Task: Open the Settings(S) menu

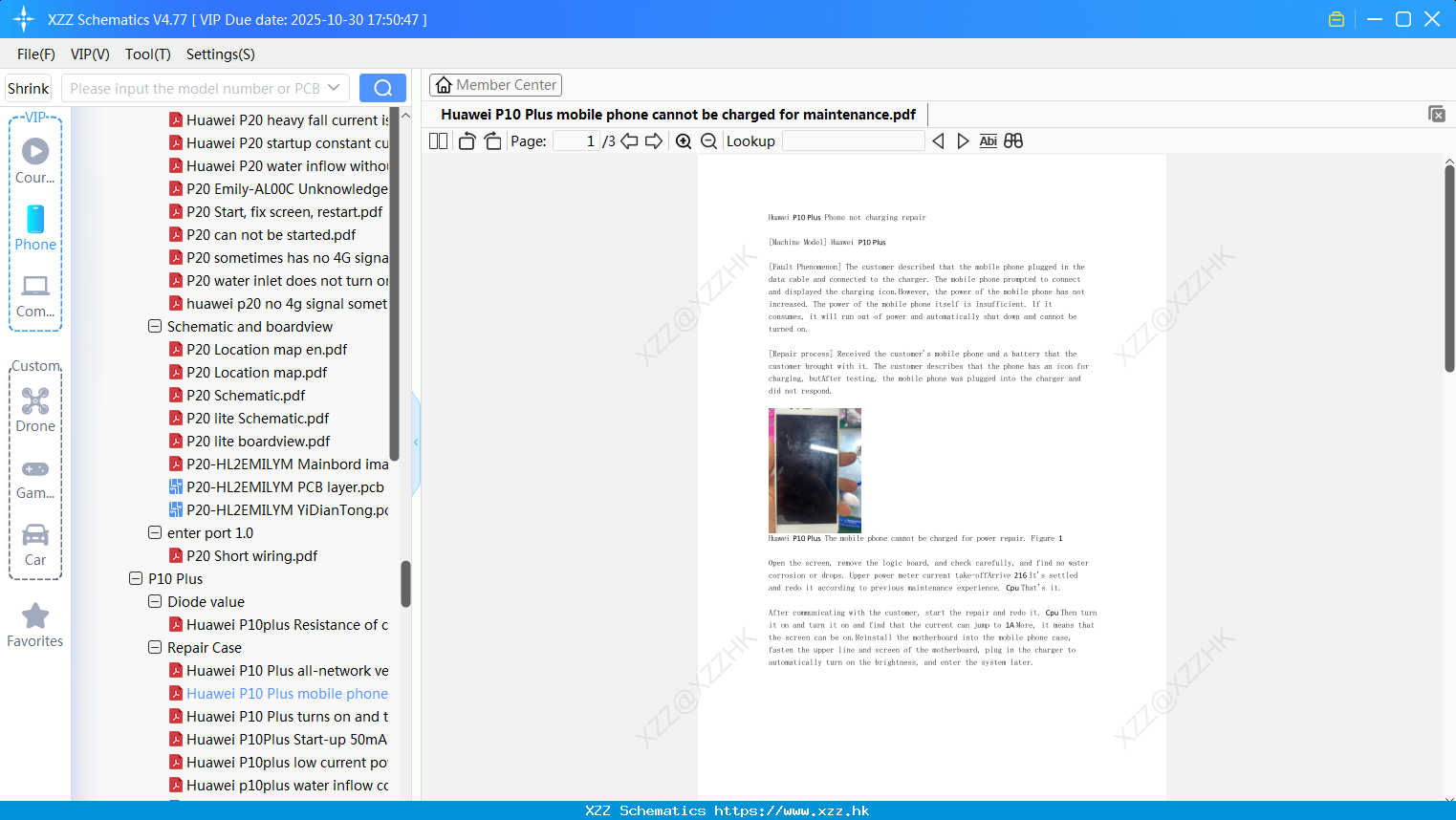Action: pyautogui.click(x=221, y=54)
